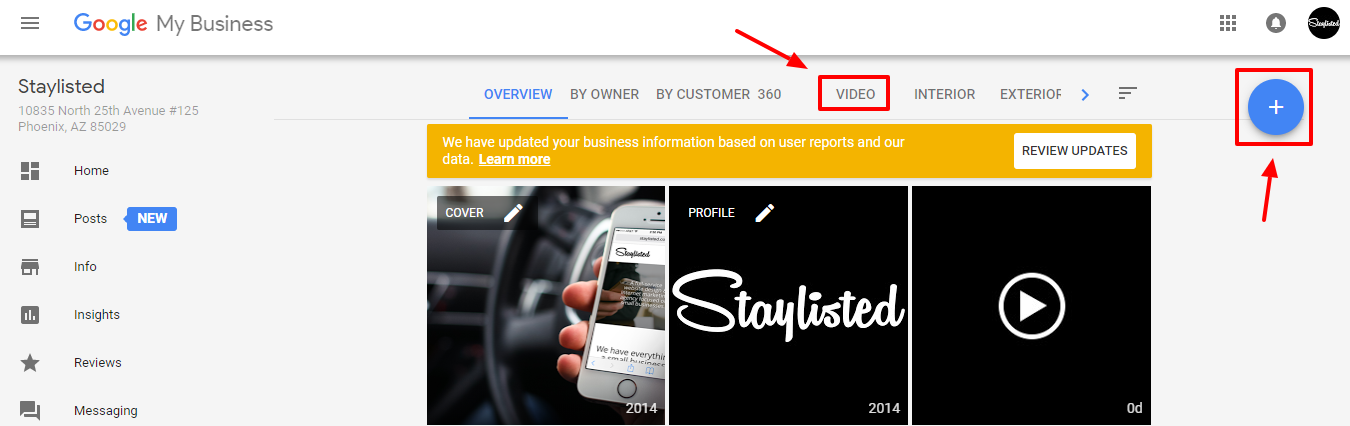This screenshot has width=1350, height=426.
Task: Show more tabs with the right chevron
Action: [1085, 94]
